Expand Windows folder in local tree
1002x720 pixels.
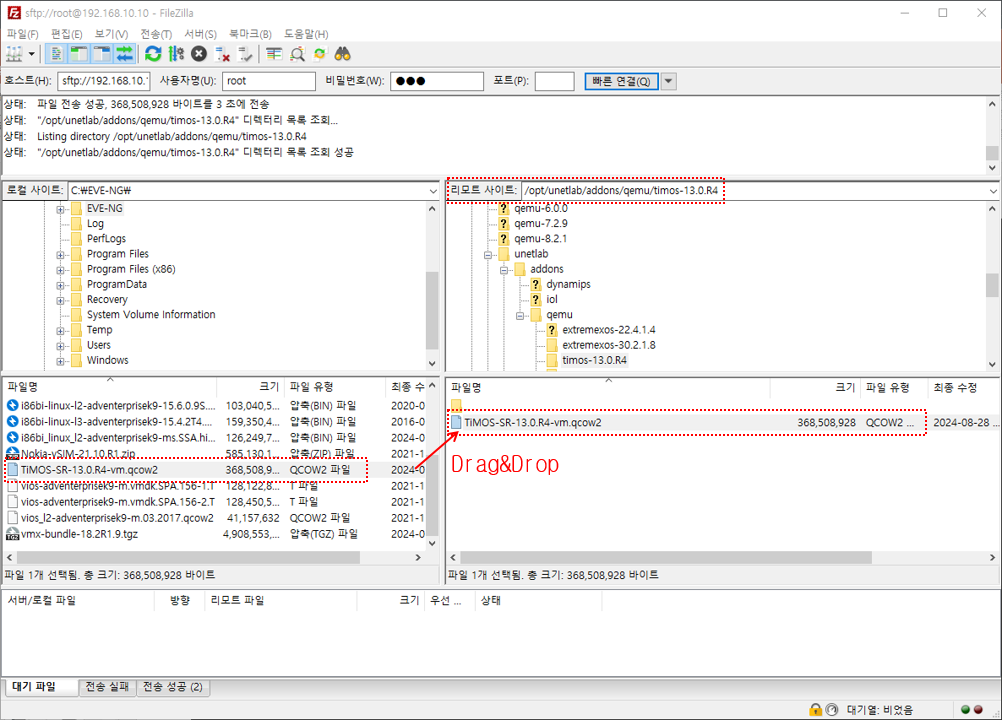click(60, 361)
